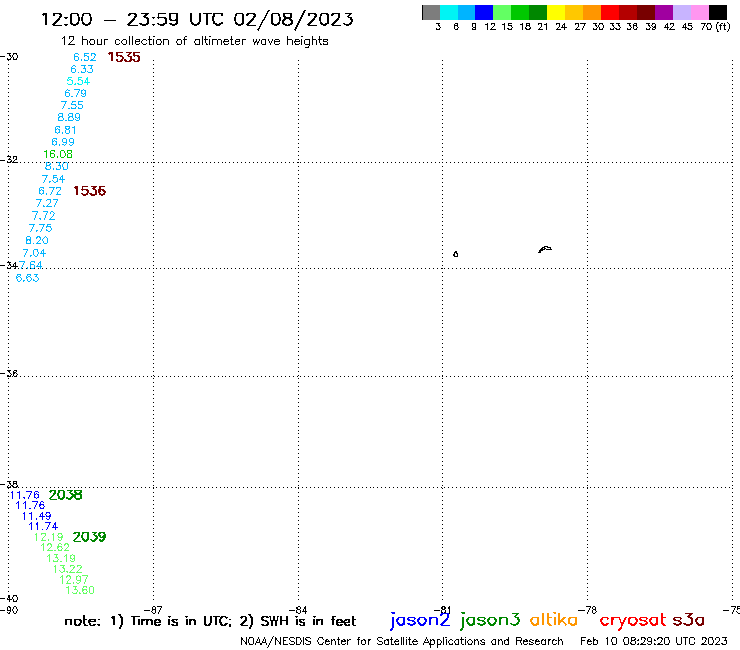This screenshot has height=650, width=740.
Task: Select the green timestamp label '2038'
Action: (66, 495)
